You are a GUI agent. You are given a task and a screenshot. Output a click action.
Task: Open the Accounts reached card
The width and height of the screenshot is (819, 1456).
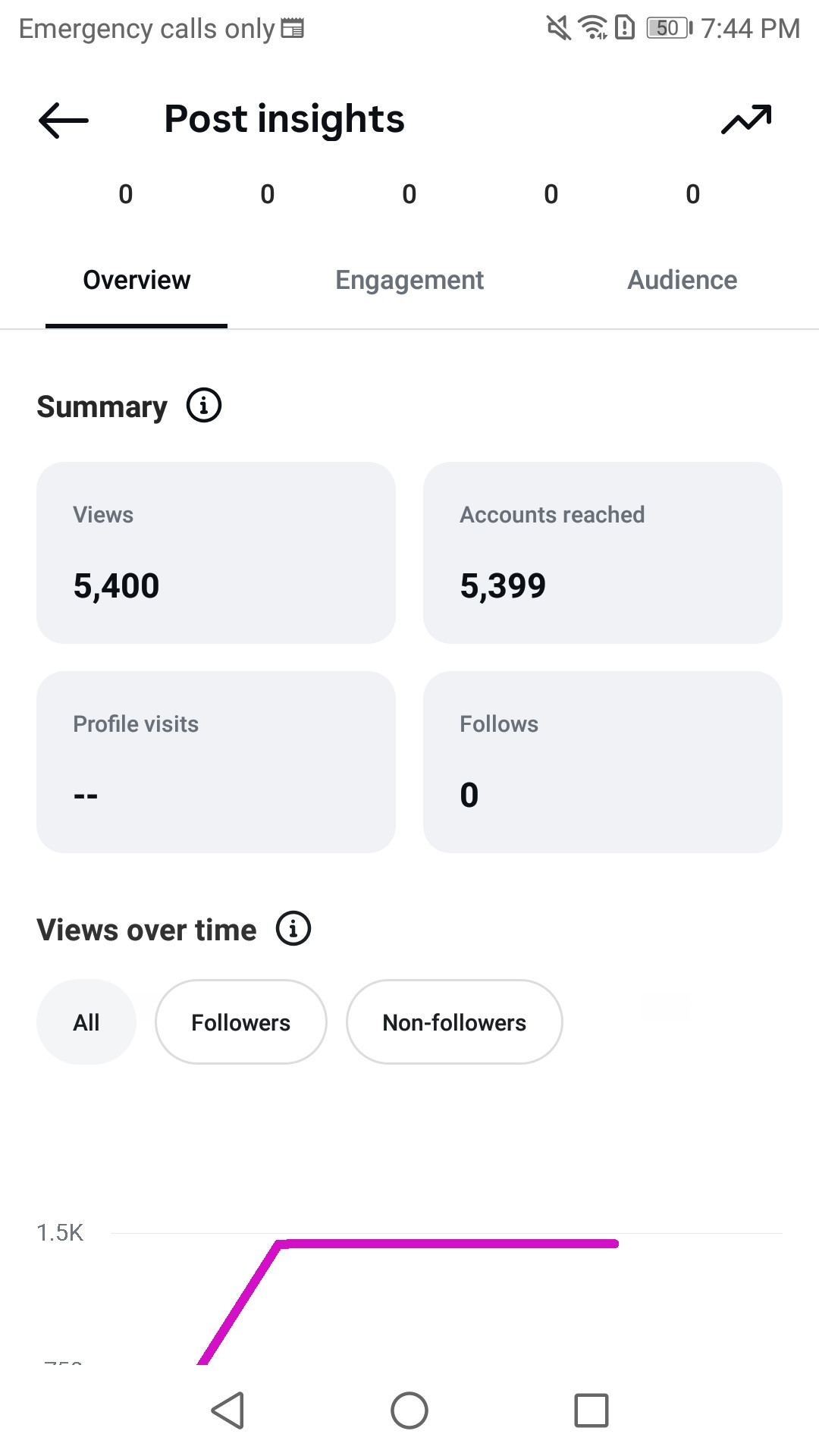(x=603, y=553)
